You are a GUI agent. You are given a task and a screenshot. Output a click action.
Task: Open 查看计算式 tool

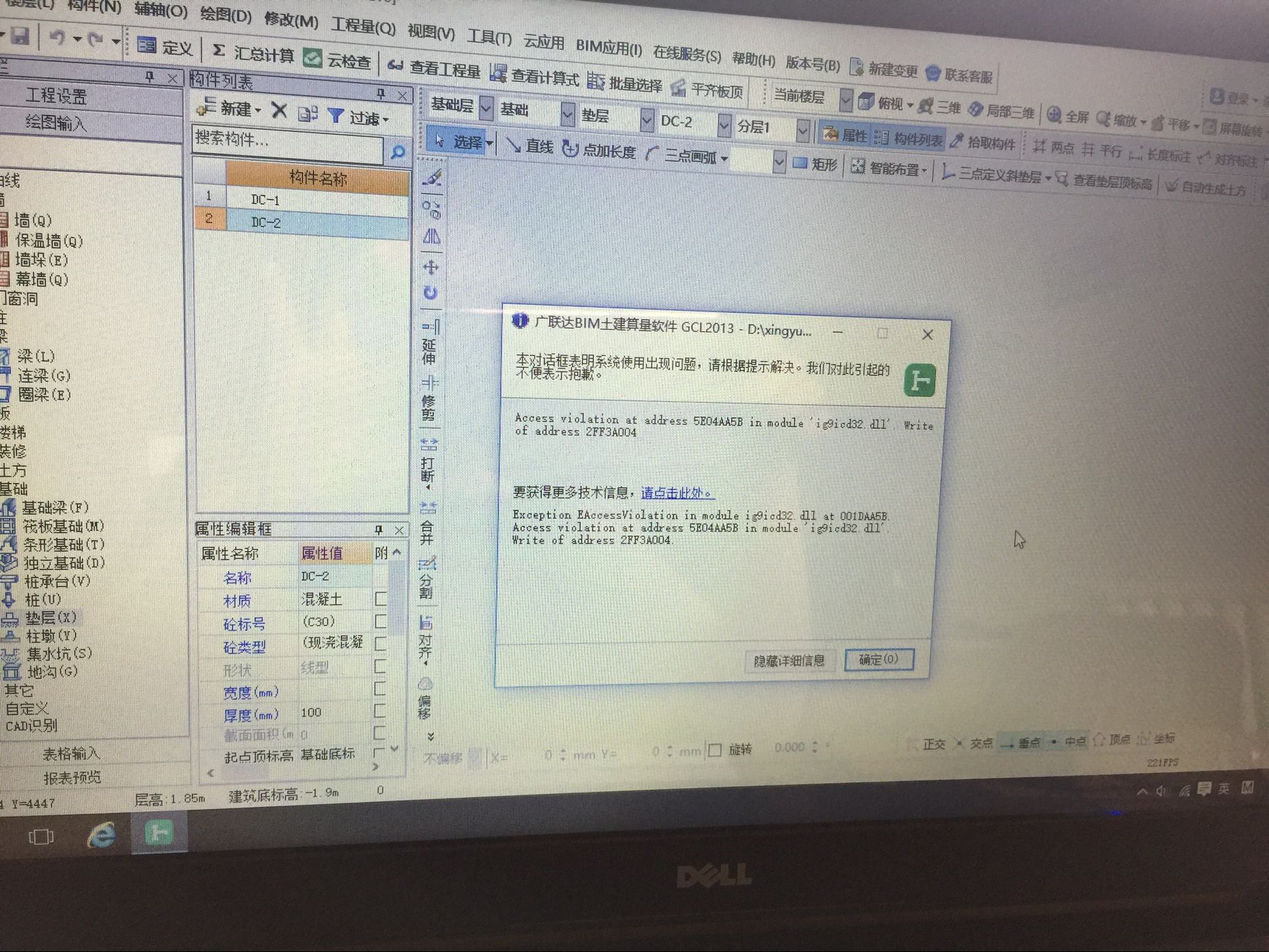tap(535, 75)
